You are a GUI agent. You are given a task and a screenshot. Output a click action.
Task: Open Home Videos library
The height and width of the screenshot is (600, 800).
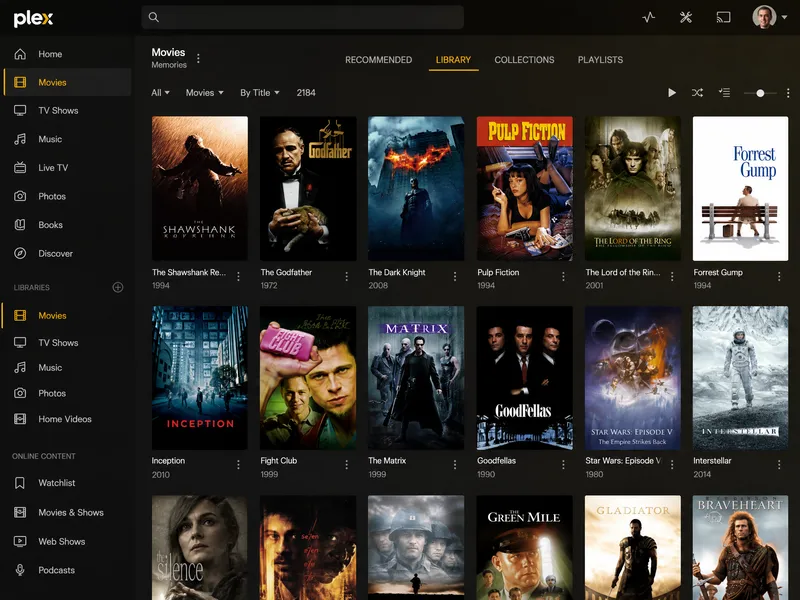pyautogui.click(x=67, y=419)
